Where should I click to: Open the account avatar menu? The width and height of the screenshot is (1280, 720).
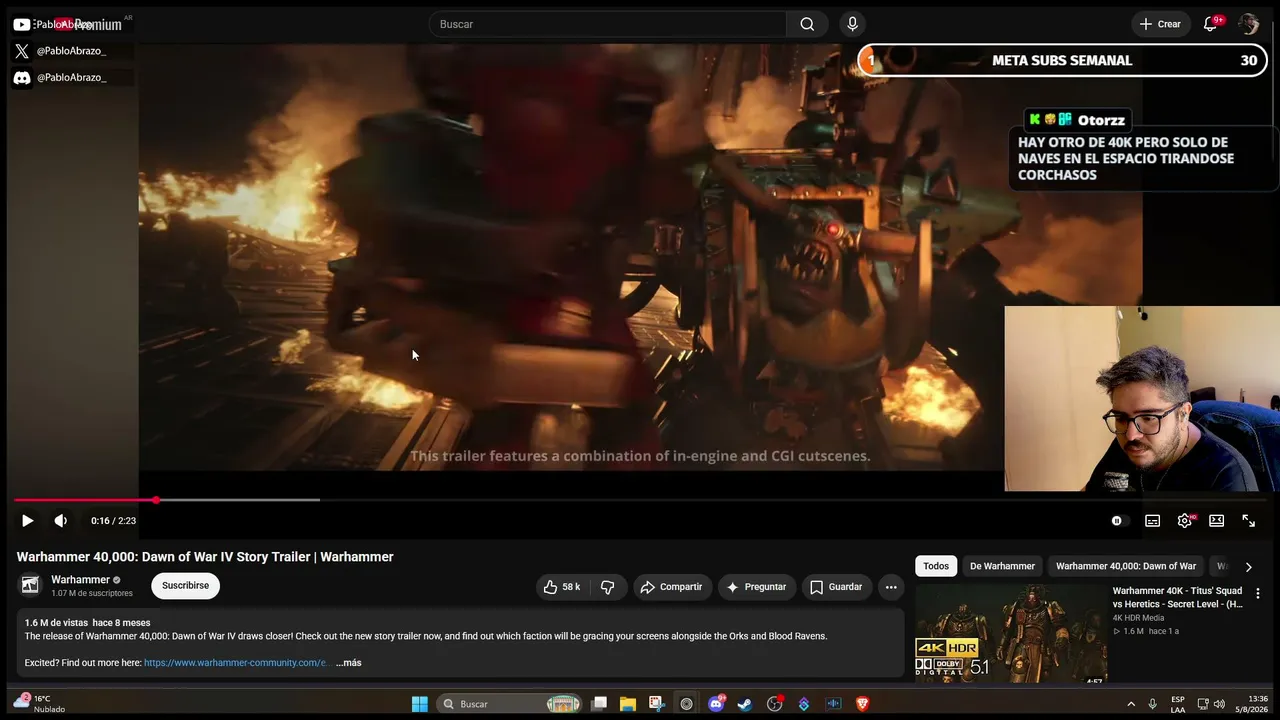pos(1249,24)
